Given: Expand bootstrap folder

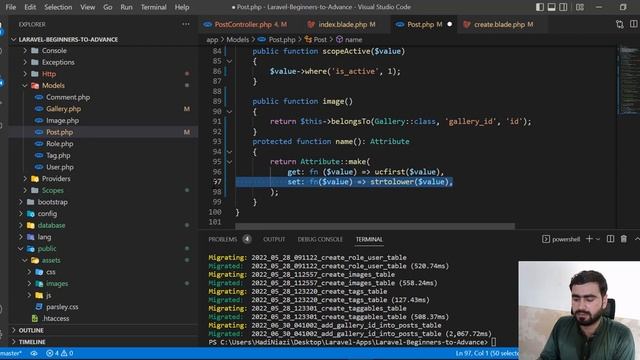Looking at the screenshot, I should coord(52,202).
